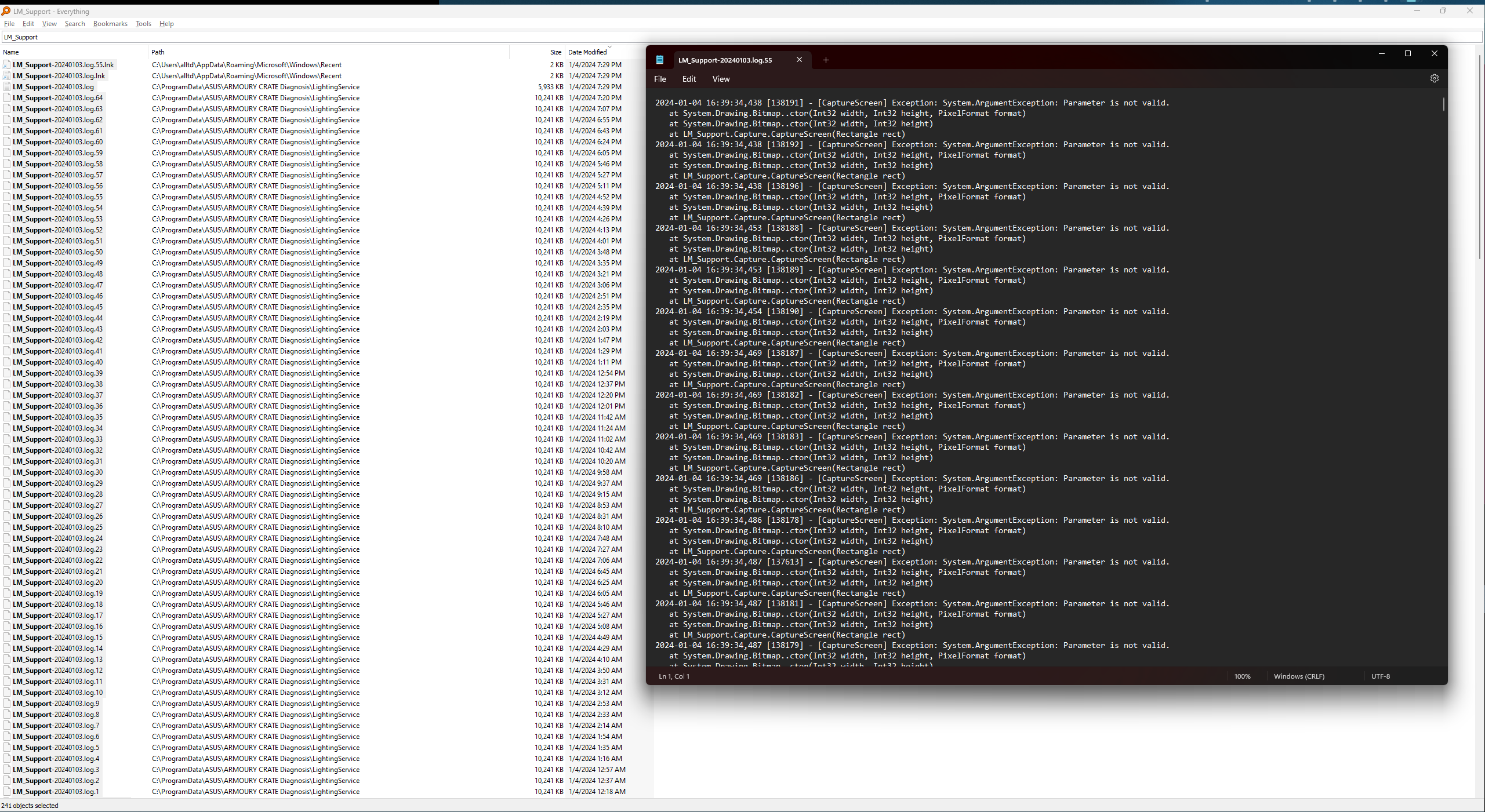Viewport: 1485px width, 812px height.
Task: Open a new tab using the plus icon
Action: pos(825,60)
